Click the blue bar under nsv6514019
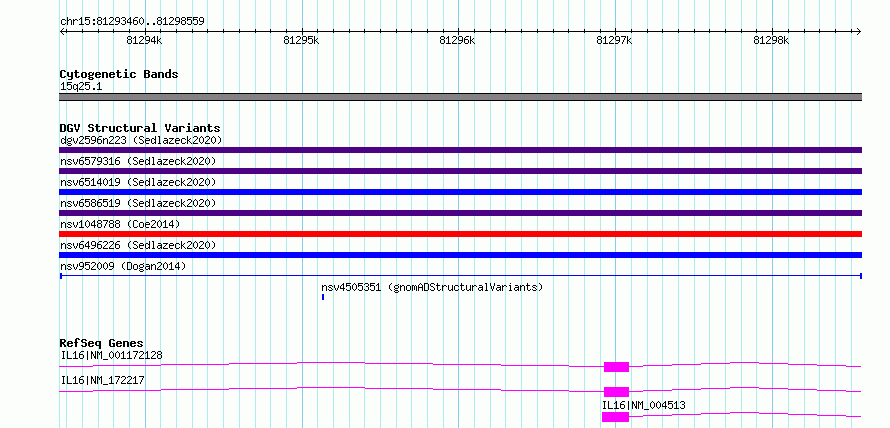 (460, 192)
